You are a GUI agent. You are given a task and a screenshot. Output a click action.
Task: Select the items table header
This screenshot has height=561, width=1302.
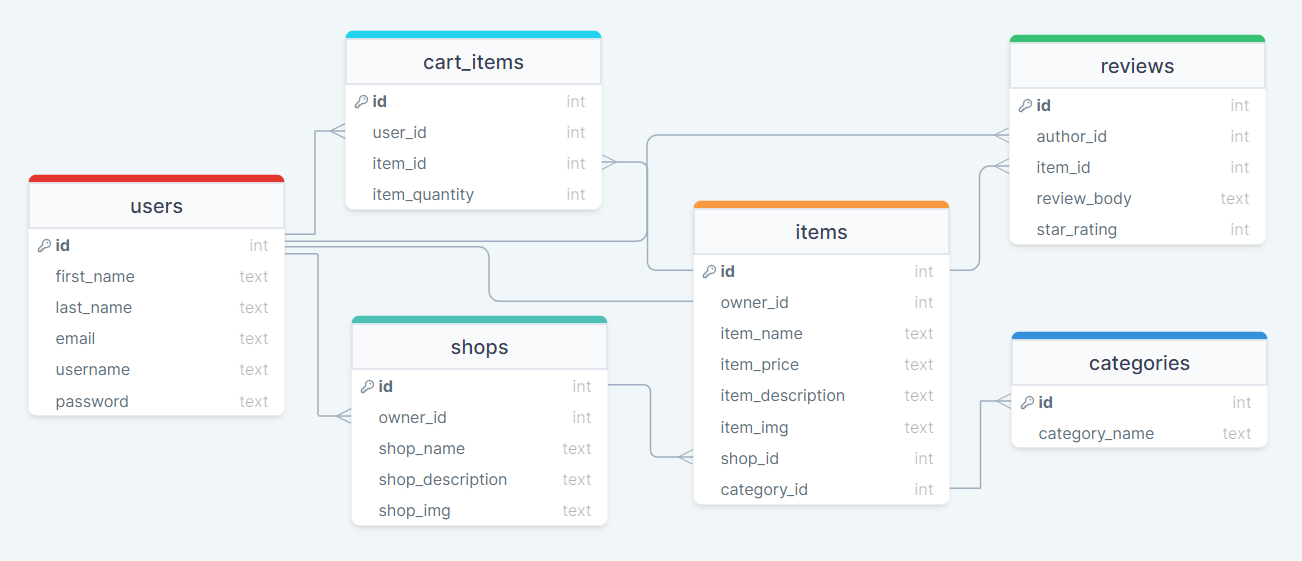822,232
